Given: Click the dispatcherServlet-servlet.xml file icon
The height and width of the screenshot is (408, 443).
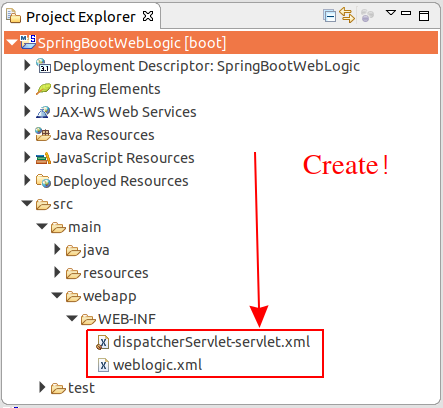Looking at the screenshot, I should pyautogui.click(x=103, y=342).
